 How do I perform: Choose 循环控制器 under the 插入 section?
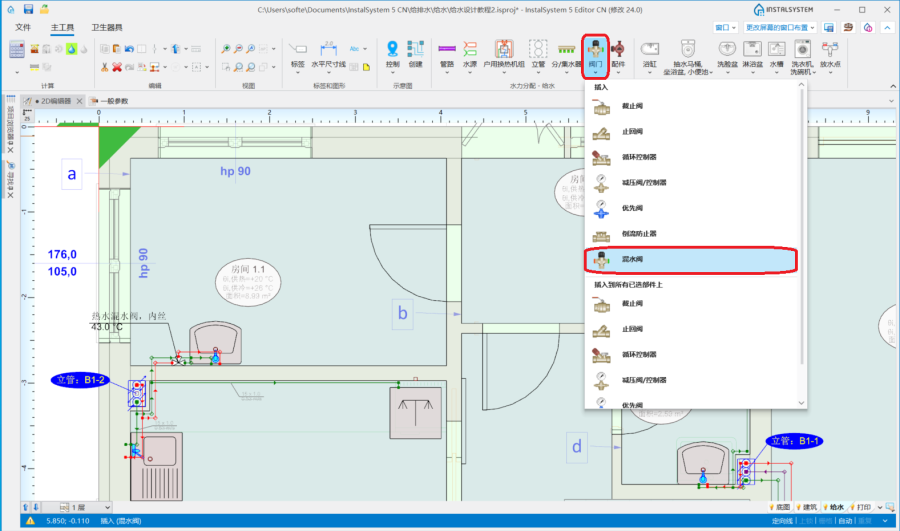click(690, 157)
